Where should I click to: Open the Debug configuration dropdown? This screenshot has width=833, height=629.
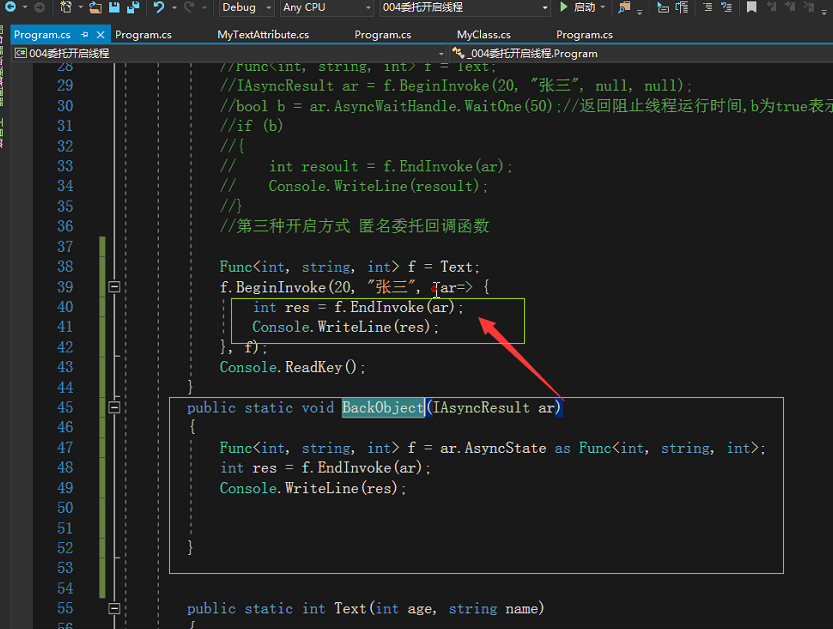tap(246, 7)
